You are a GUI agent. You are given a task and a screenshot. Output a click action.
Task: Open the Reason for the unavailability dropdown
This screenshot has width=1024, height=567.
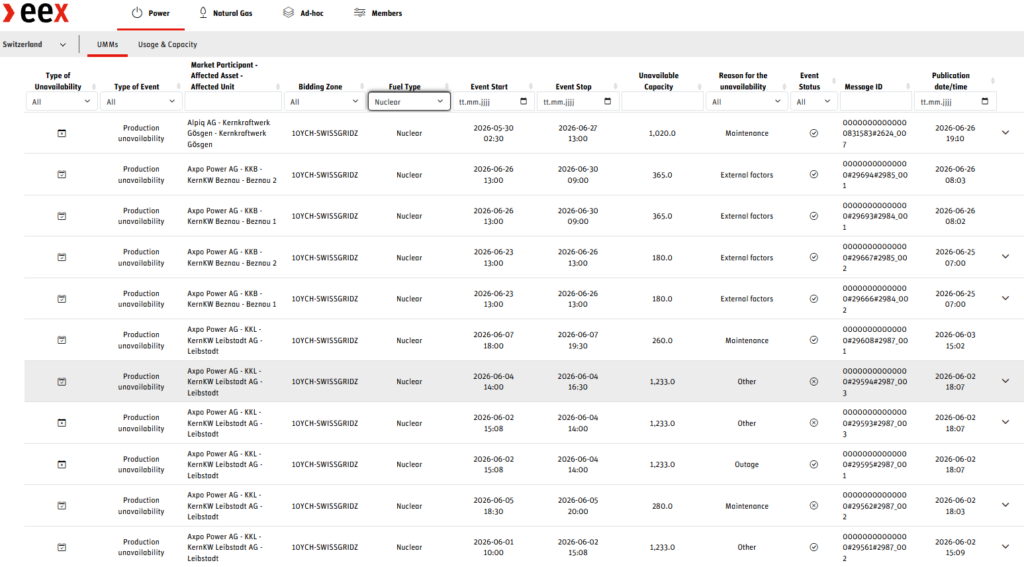point(746,102)
